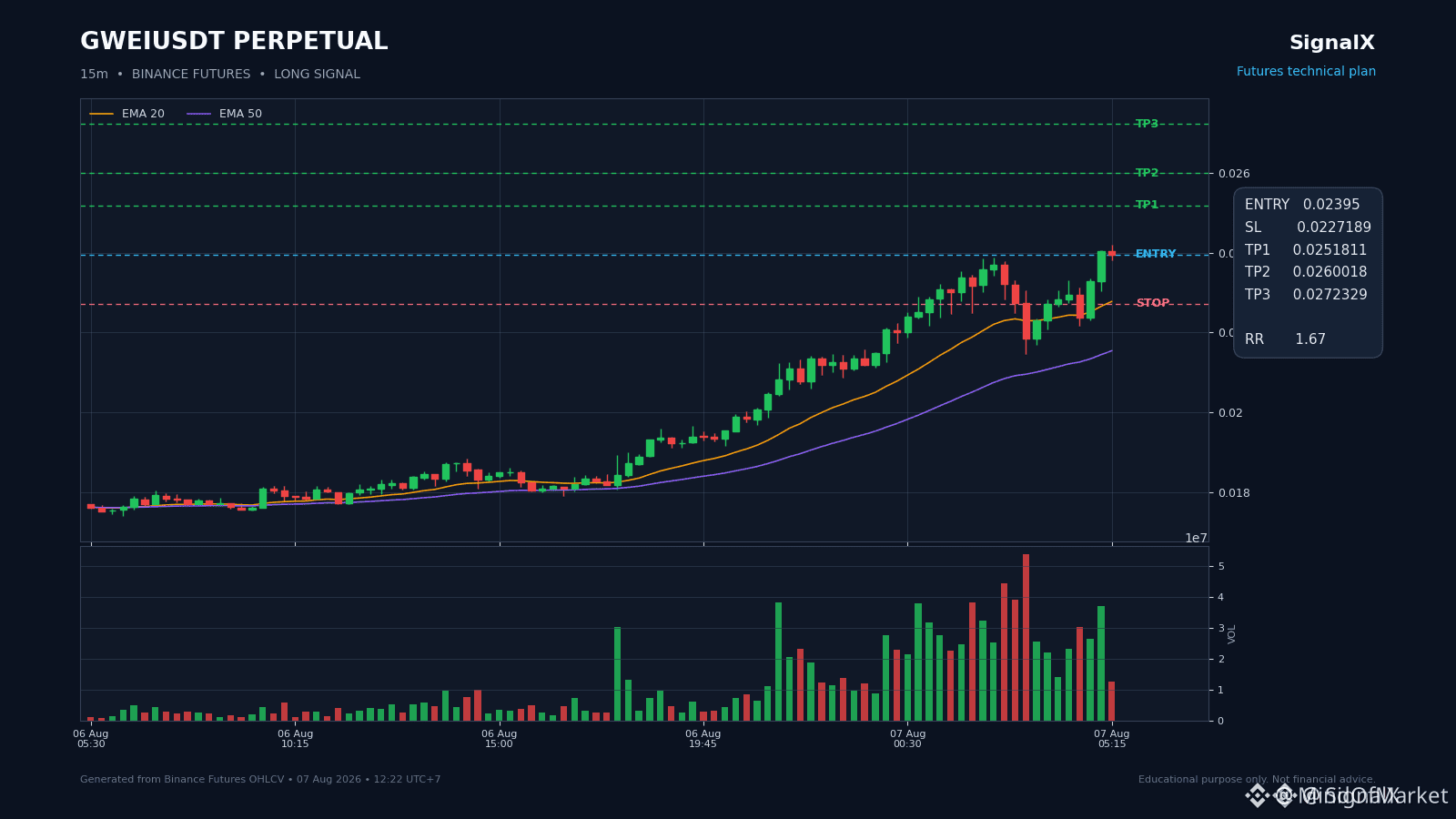Click the tallest red volume bar
Image resolution: width=1456 pixels, height=819 pixels.
(1026, 638)
